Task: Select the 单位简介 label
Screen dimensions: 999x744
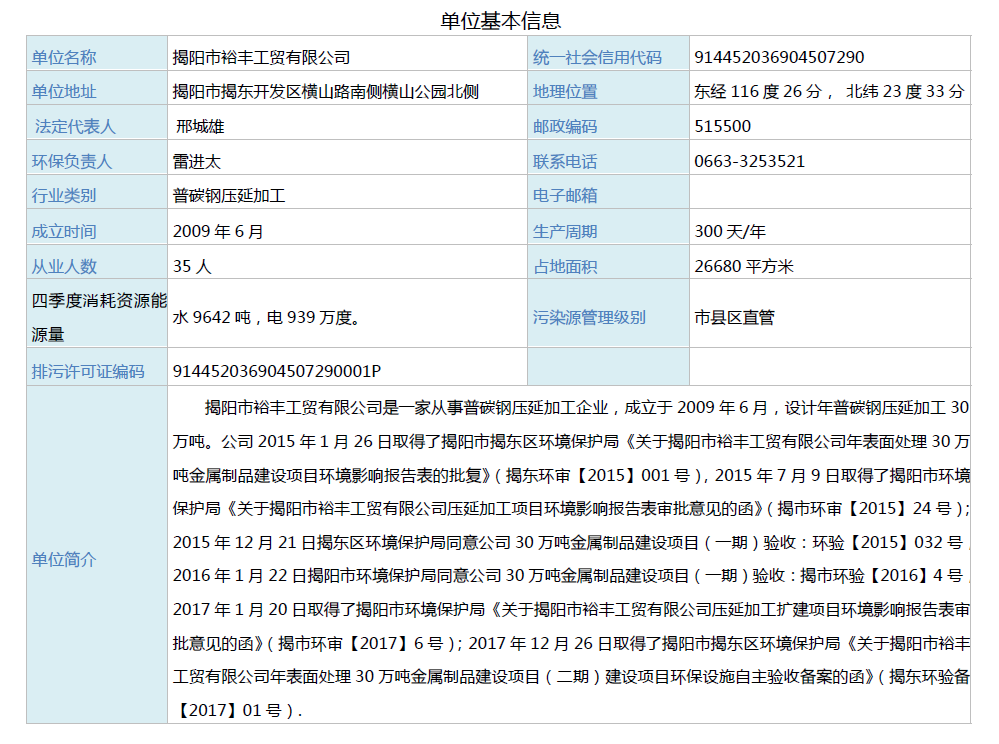Action: click(x=64, y=559)
